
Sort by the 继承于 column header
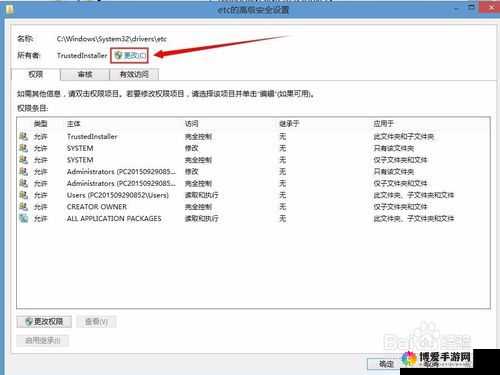(289, 124)
